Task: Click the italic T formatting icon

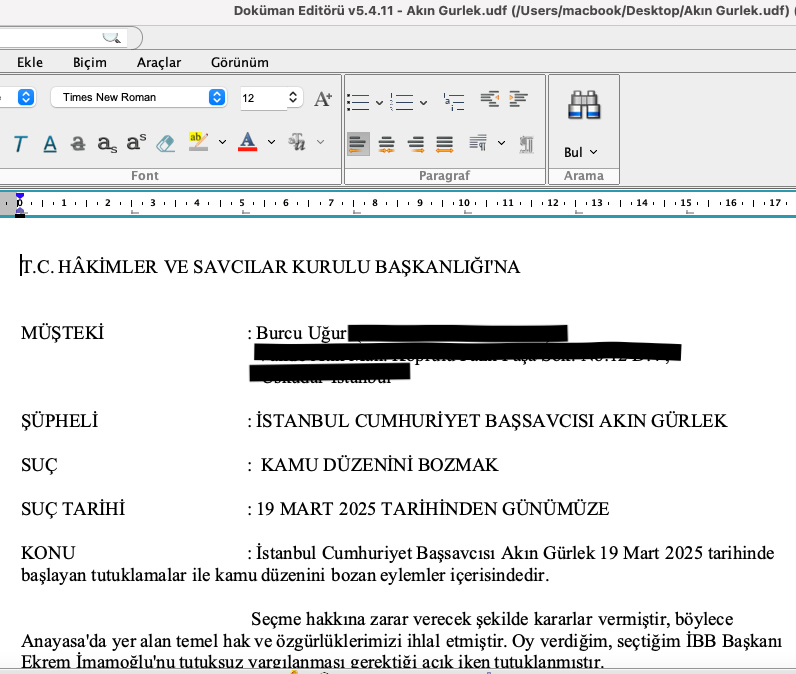Action: [x=20, y=144]
